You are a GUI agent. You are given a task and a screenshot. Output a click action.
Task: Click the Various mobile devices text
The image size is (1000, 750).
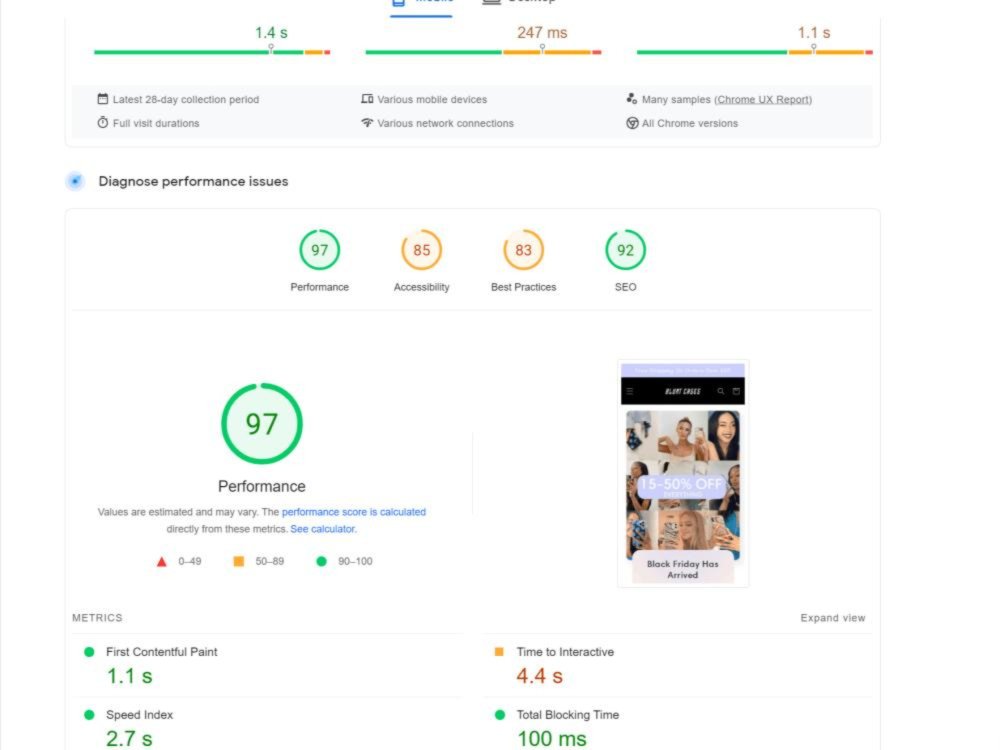click(432, 99)
